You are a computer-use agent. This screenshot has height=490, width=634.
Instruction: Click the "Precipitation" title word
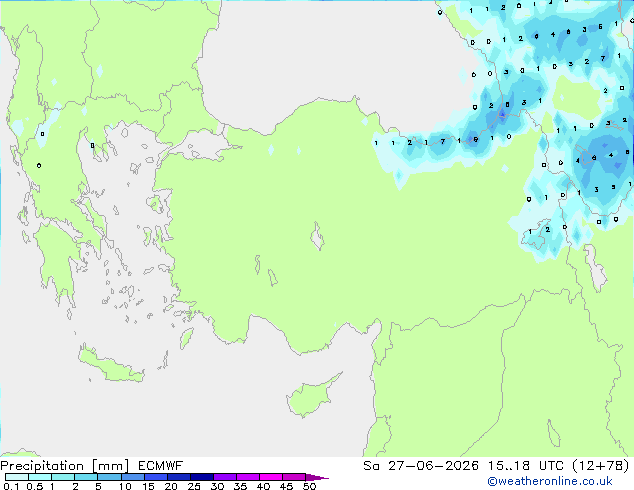tap(42, 466)
